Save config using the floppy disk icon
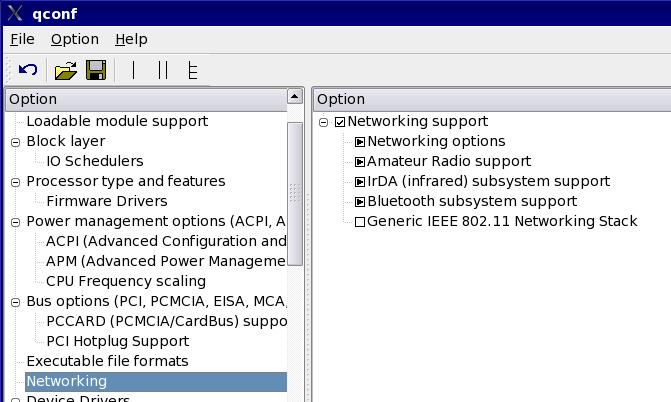Screen dimensions: 671x402 tap(96, 70)
